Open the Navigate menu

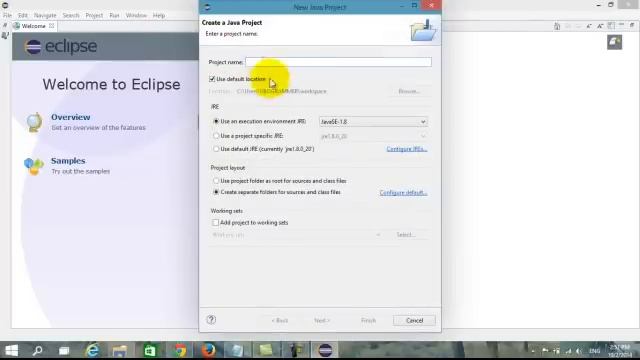point(45,15)
